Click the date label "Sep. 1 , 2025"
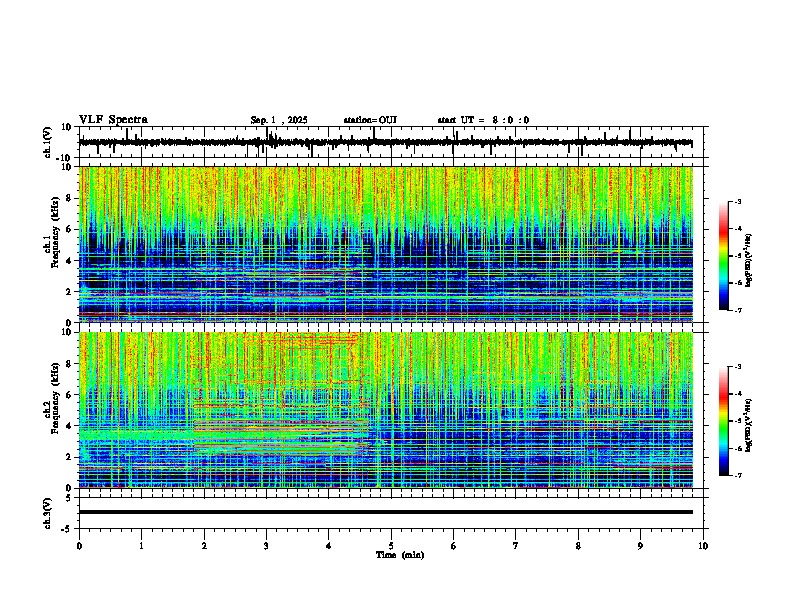 (x=279, y=120)
